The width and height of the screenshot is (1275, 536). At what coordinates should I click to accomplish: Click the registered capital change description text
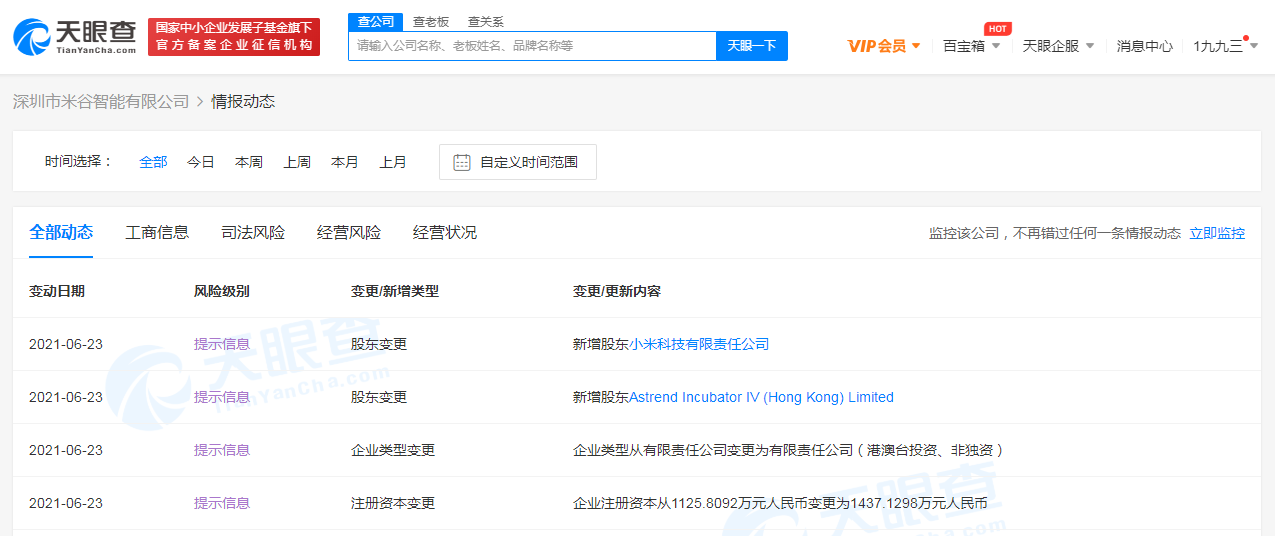[x=780, y=503]
